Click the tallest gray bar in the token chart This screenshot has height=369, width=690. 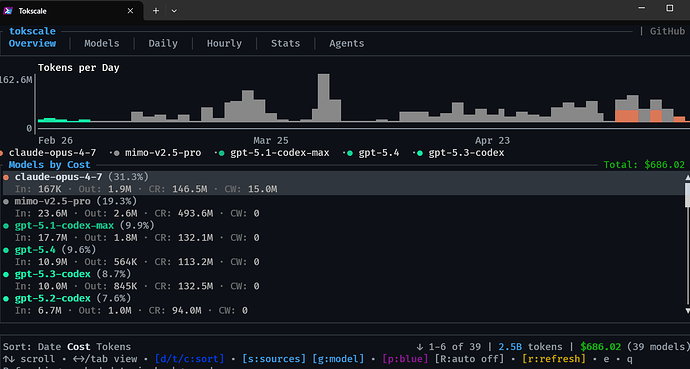(323, 97)
